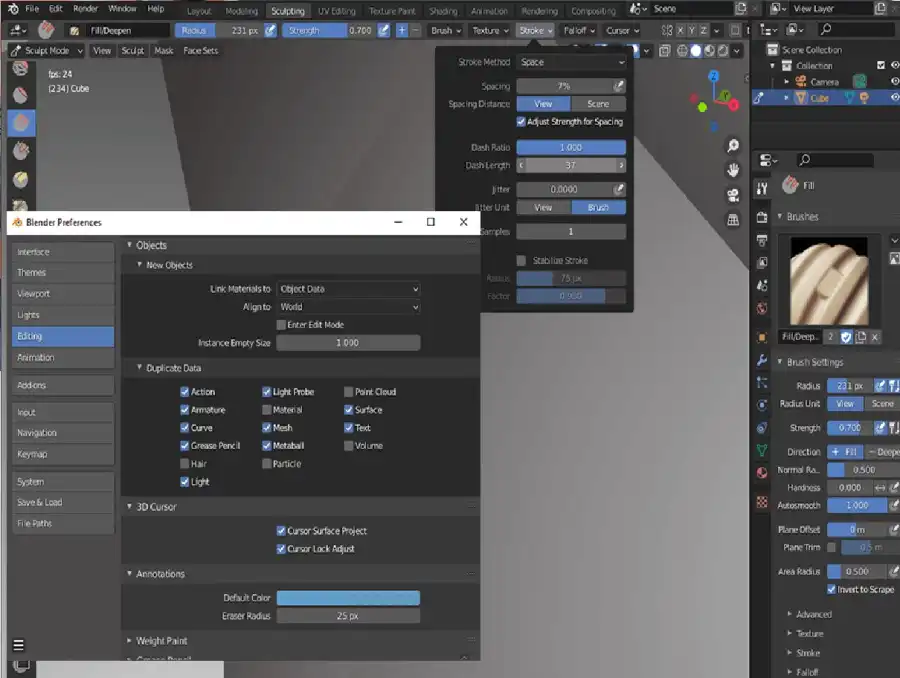The height and width of the screenshot is (678, 900).
Task: Enable the Enter Edit Mode checkbox
Action: 281,325
